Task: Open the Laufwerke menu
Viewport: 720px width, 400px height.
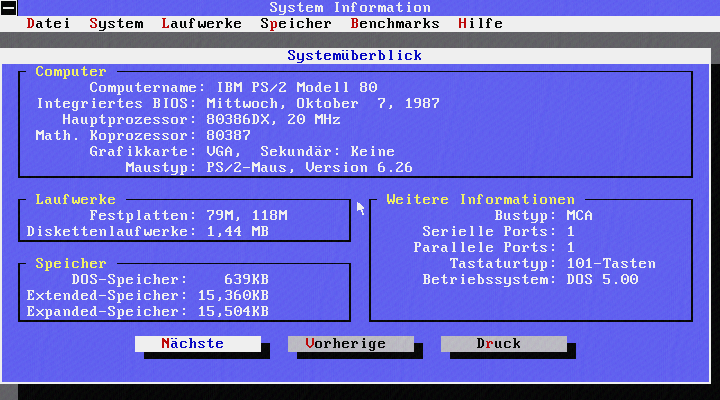Action: [201, 23]
